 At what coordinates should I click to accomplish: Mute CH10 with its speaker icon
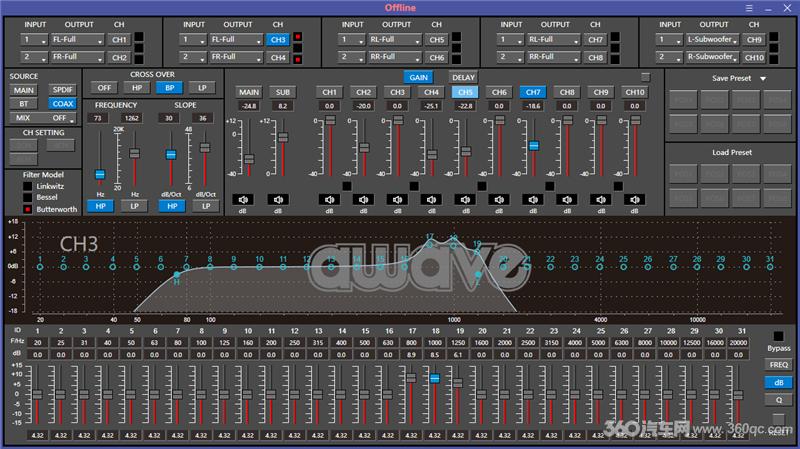click(x=635, y=199)
